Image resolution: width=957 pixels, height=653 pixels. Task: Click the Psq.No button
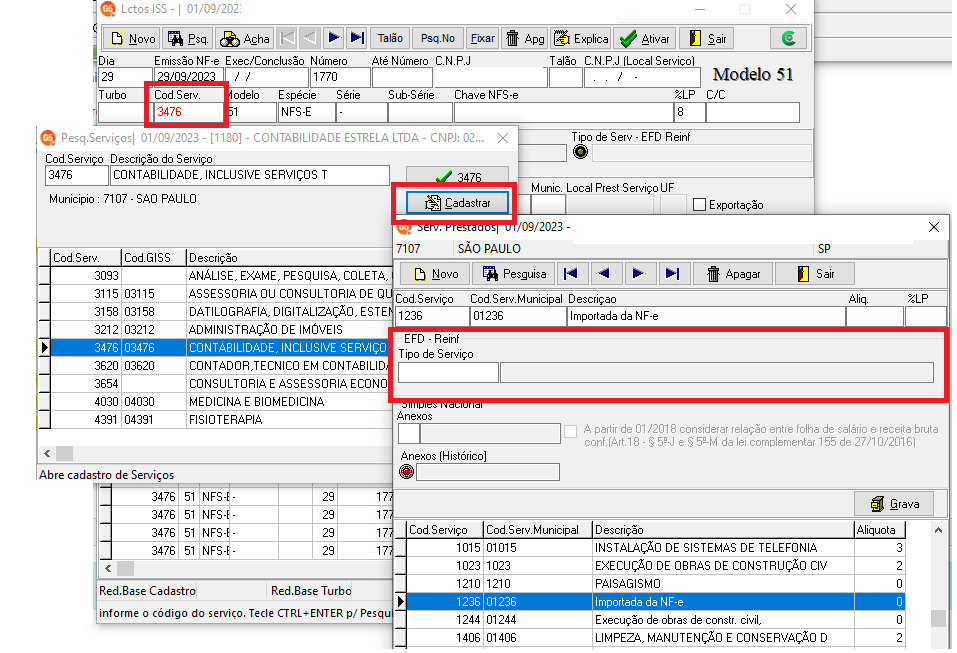(438, 38)
